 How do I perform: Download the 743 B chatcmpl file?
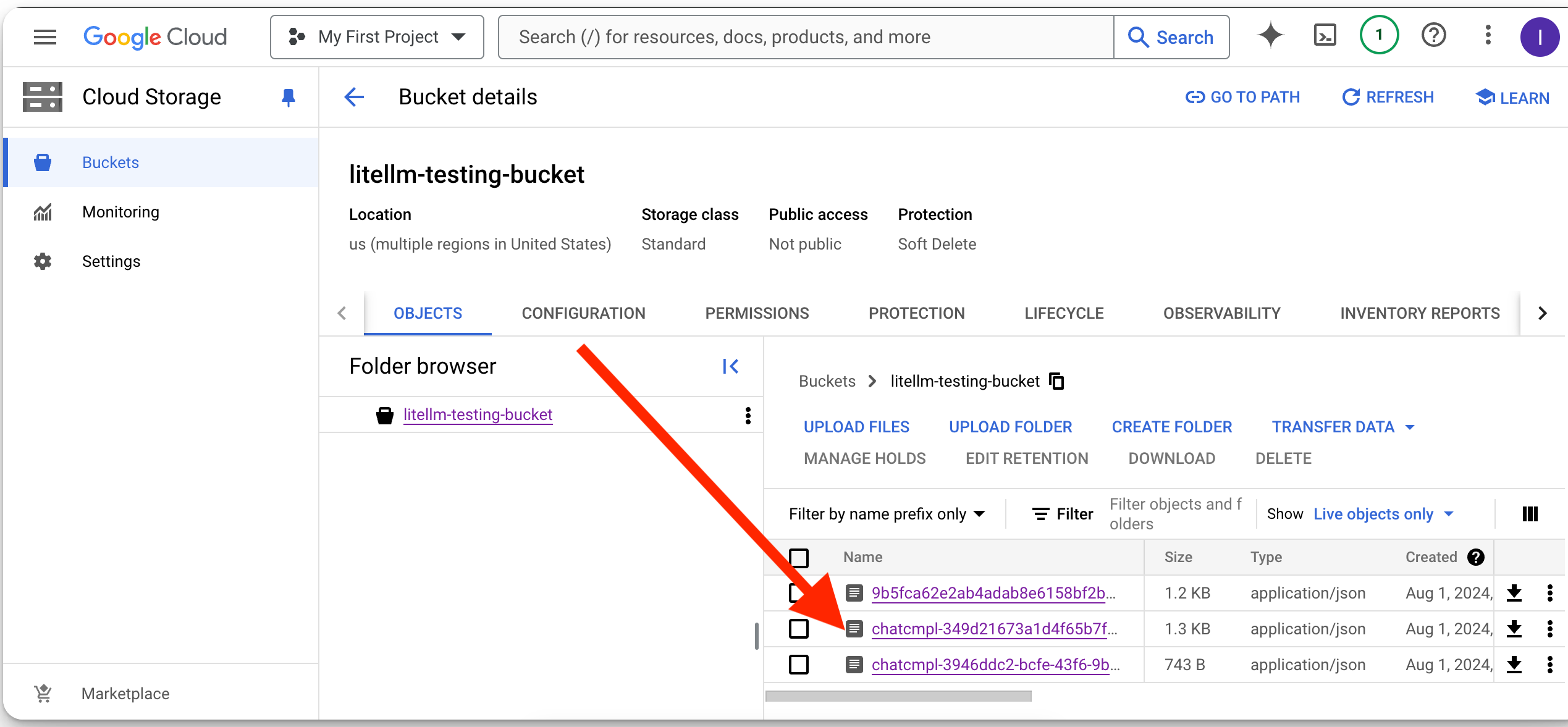click(1514, 665)
